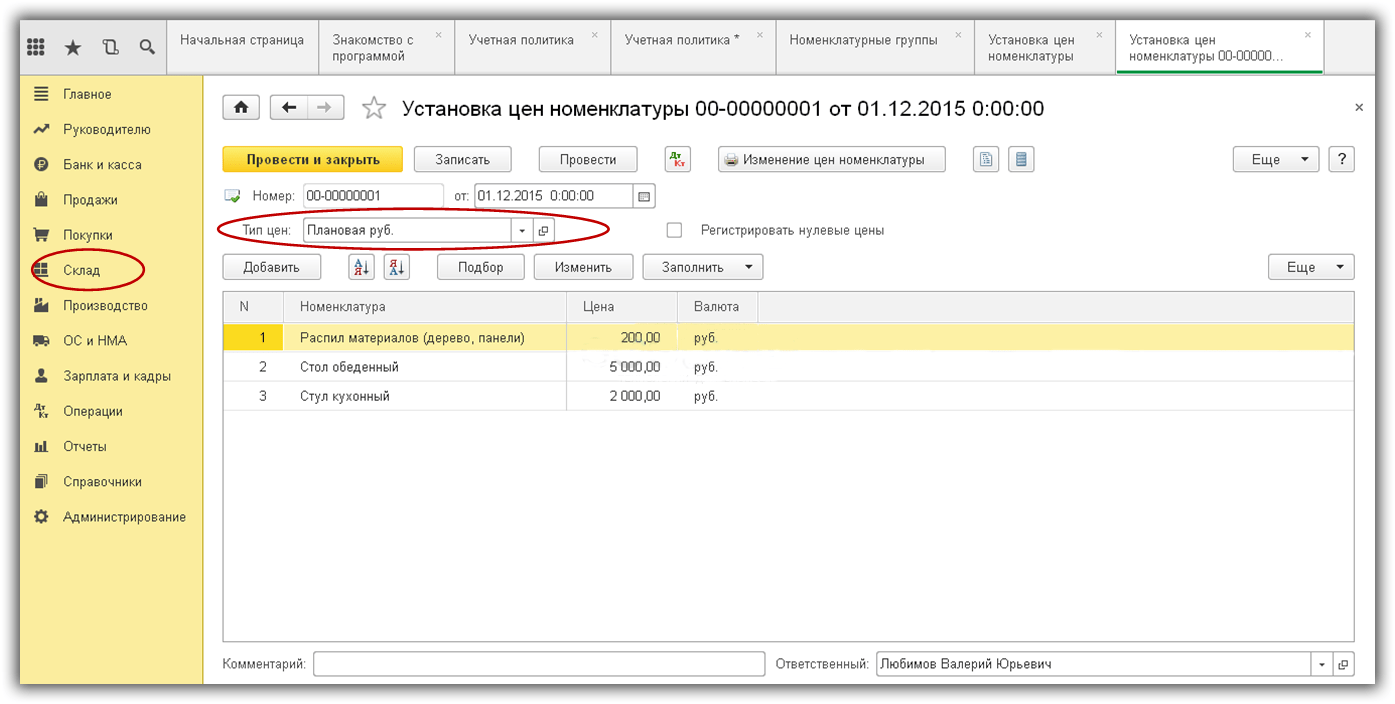This screenshot has height=704, width=1395.
Task: Click the back navigation arrow
Action: click(x=290, y=108)
